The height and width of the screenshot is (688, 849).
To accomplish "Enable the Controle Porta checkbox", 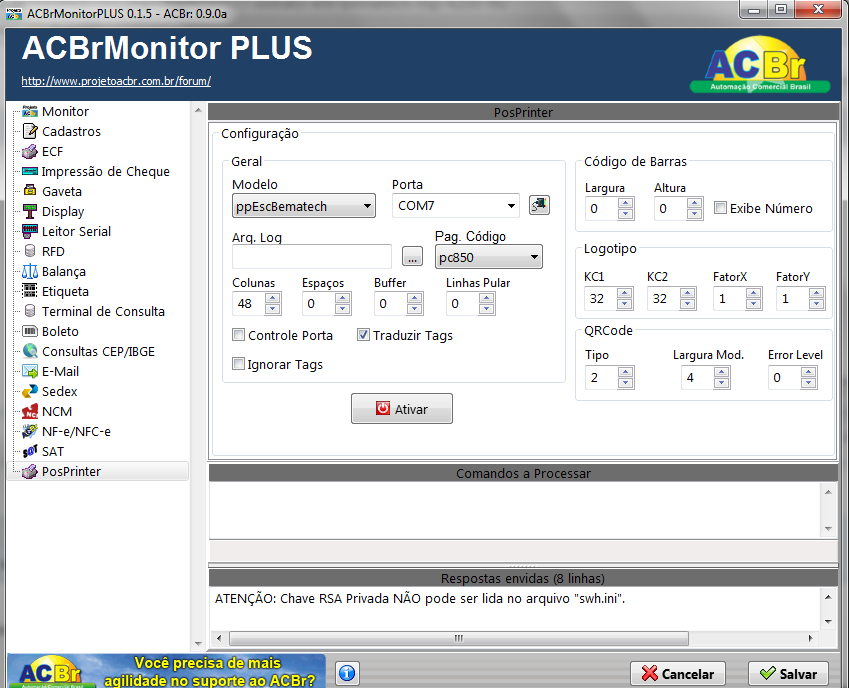I will click(x=238, y=335).
